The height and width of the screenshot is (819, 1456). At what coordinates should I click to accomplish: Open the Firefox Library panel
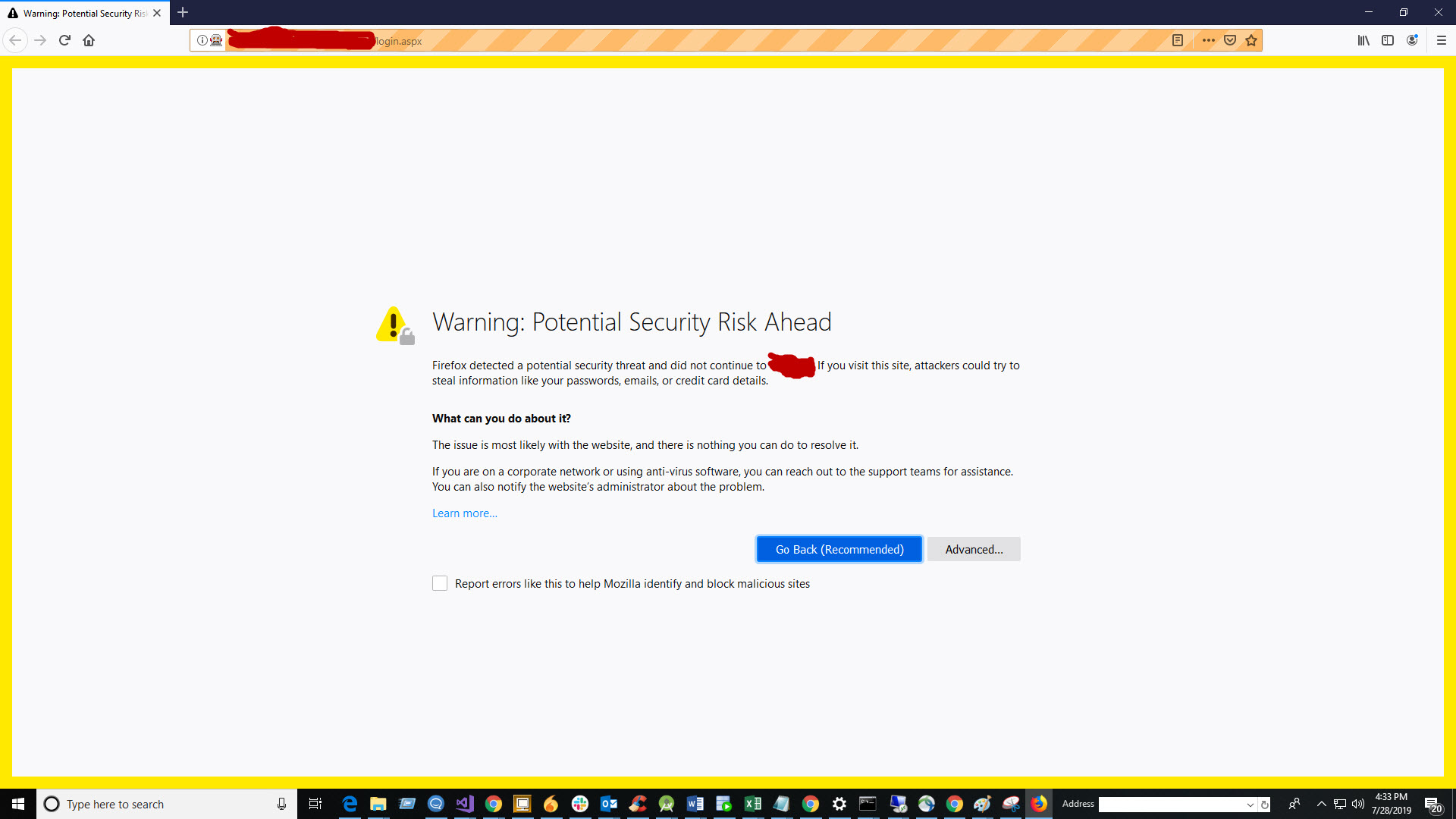coord(1363,40)
